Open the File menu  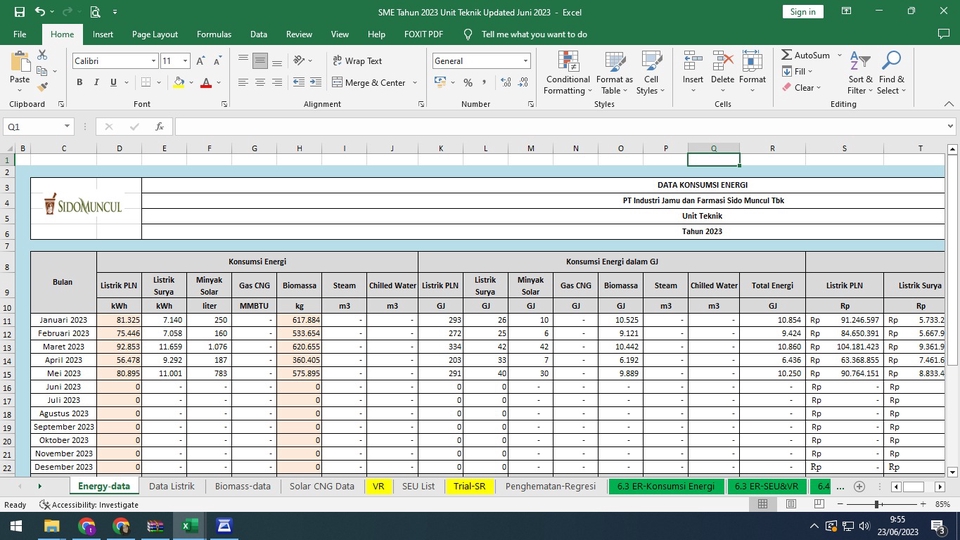[20, 34]
